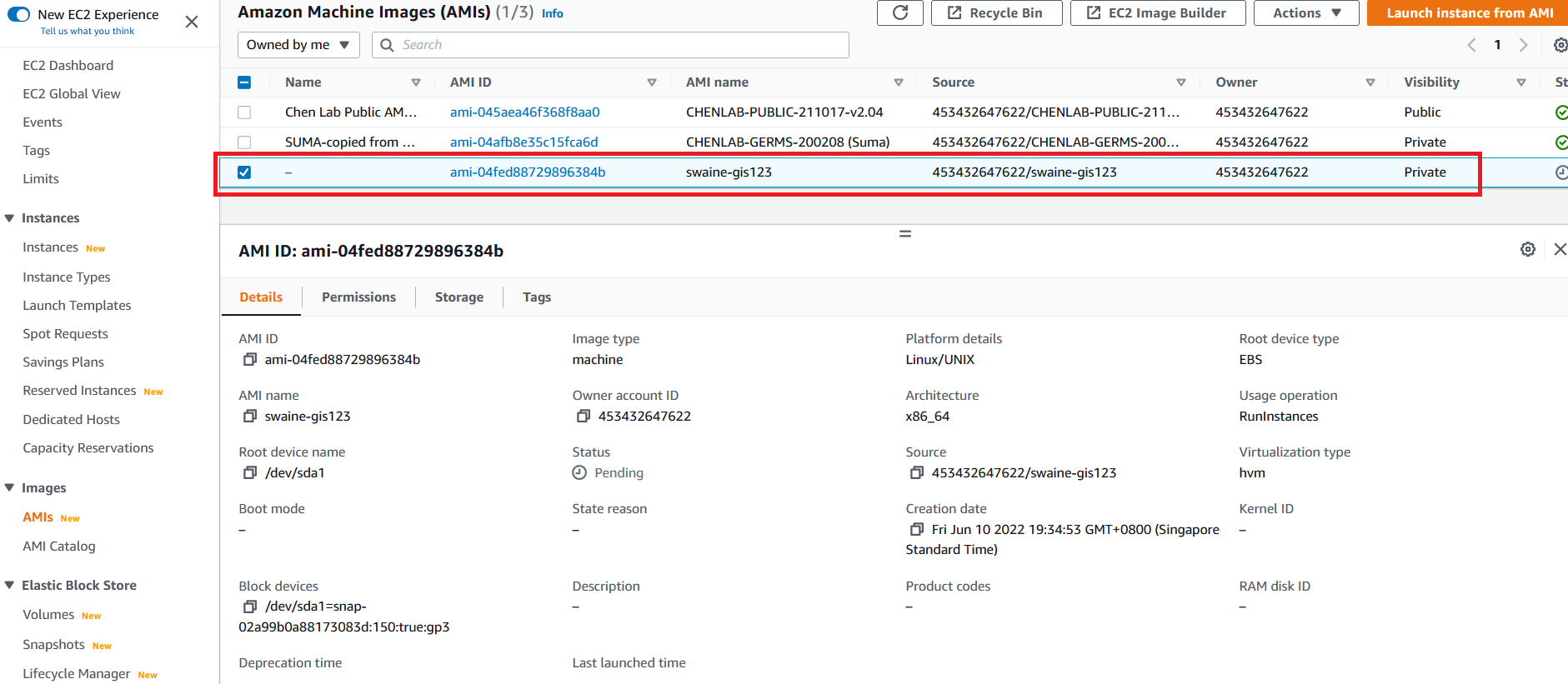
Task: Open the Actions dropdown menu
Action: 1306,12
